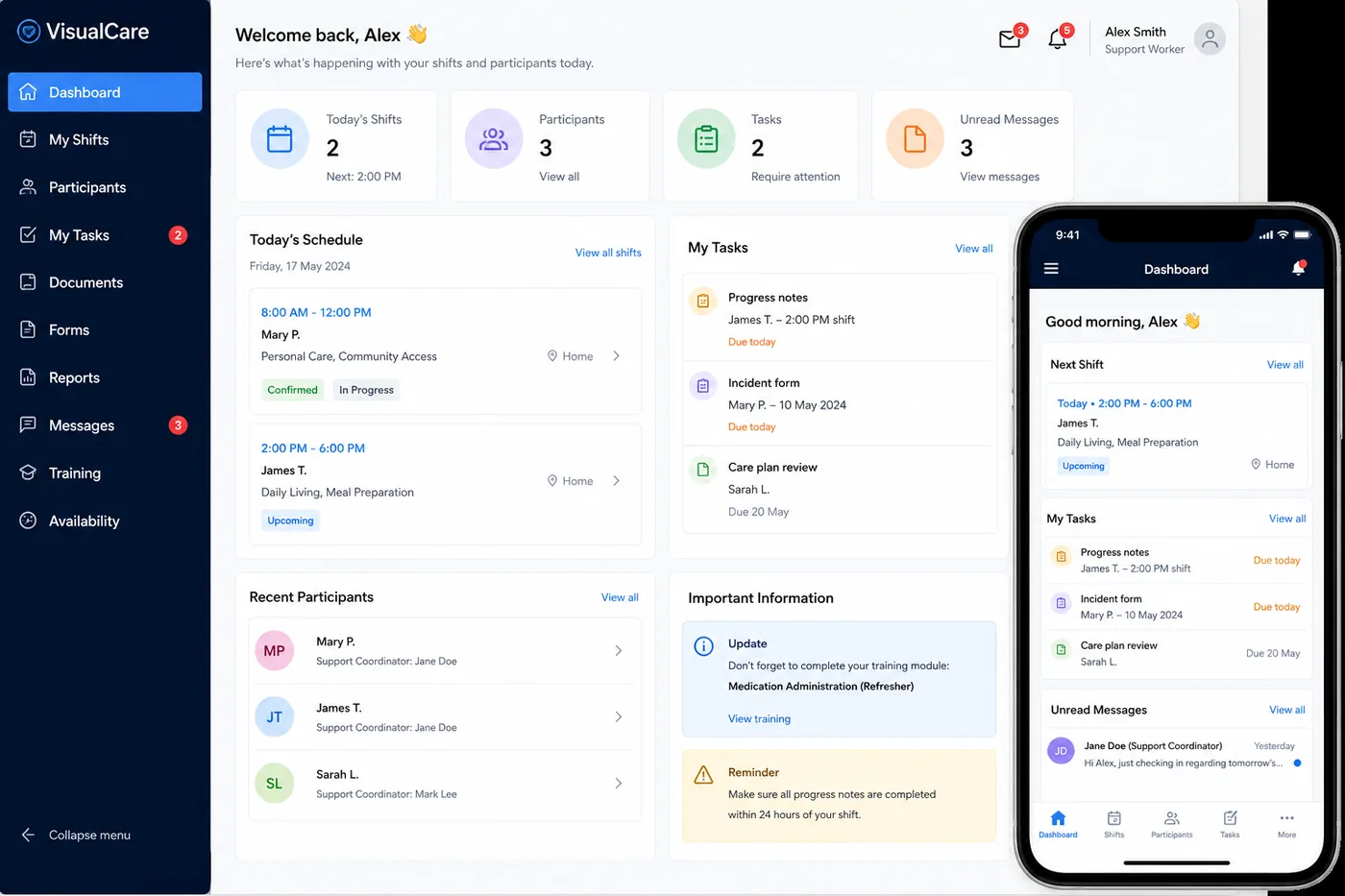This screenshot has height=896, width=1345.
Task: Open Documents in the sidebar
Action: point(105,282)
